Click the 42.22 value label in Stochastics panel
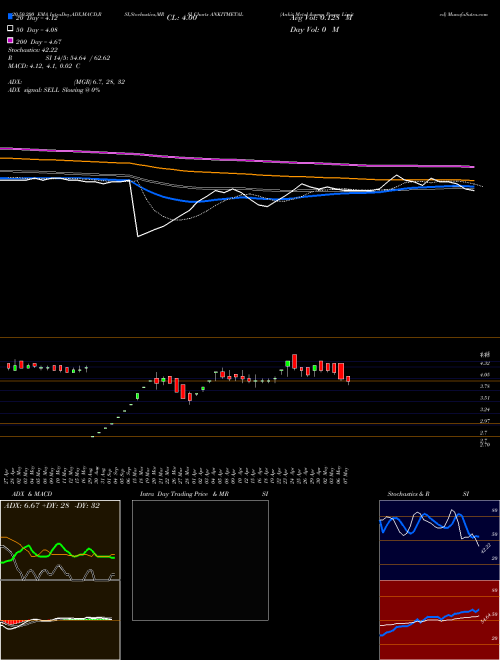The image size is (500, 660). 486,548
